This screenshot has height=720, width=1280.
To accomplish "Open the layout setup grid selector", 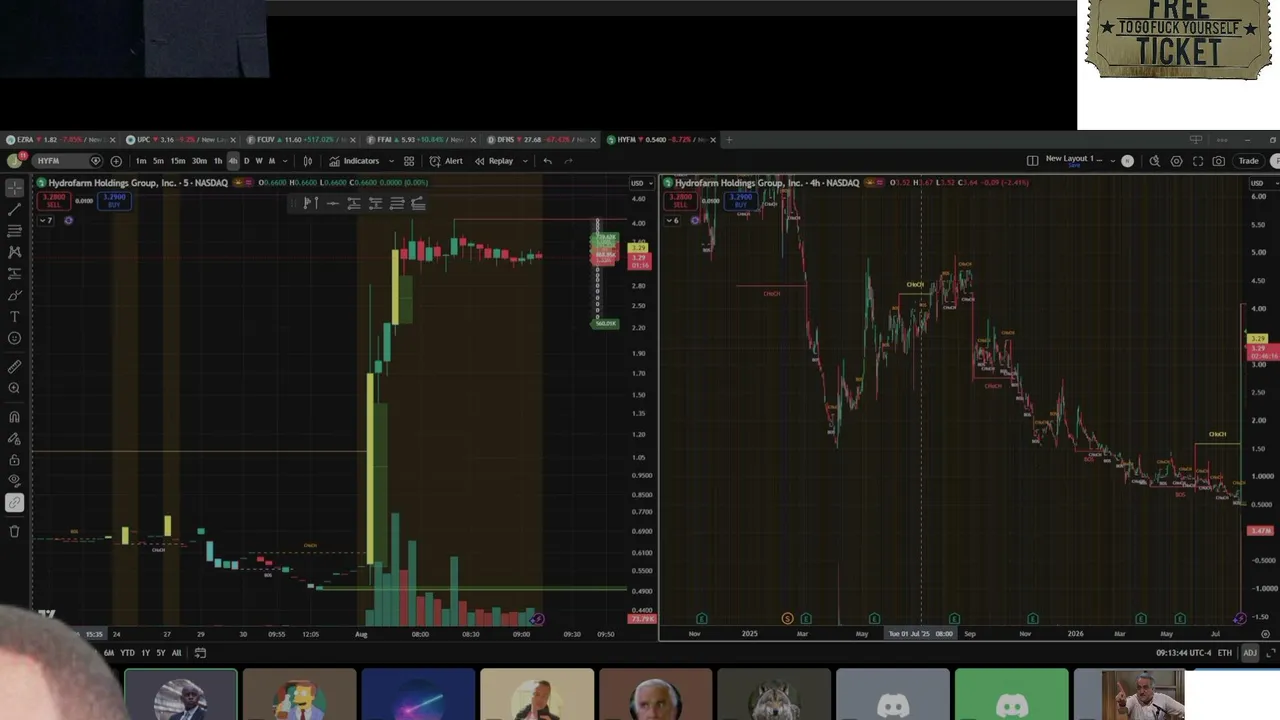I will pyautogui.click(x=1032, y=161).
